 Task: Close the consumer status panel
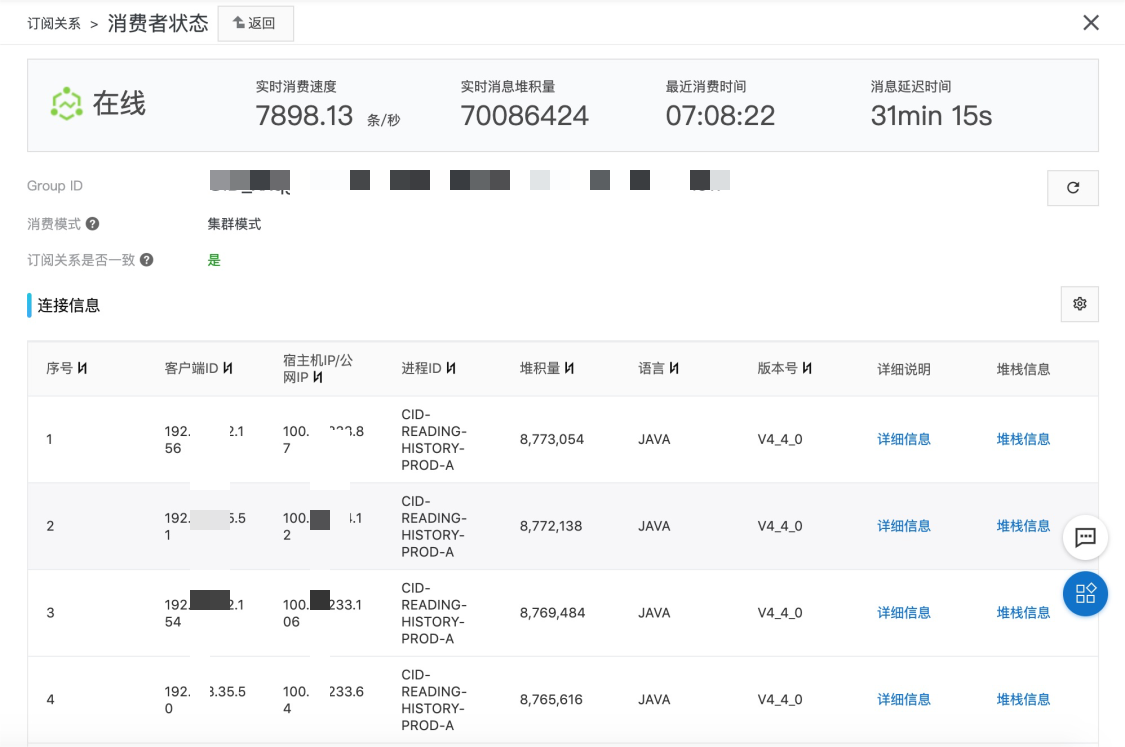tap(1091, 23)
